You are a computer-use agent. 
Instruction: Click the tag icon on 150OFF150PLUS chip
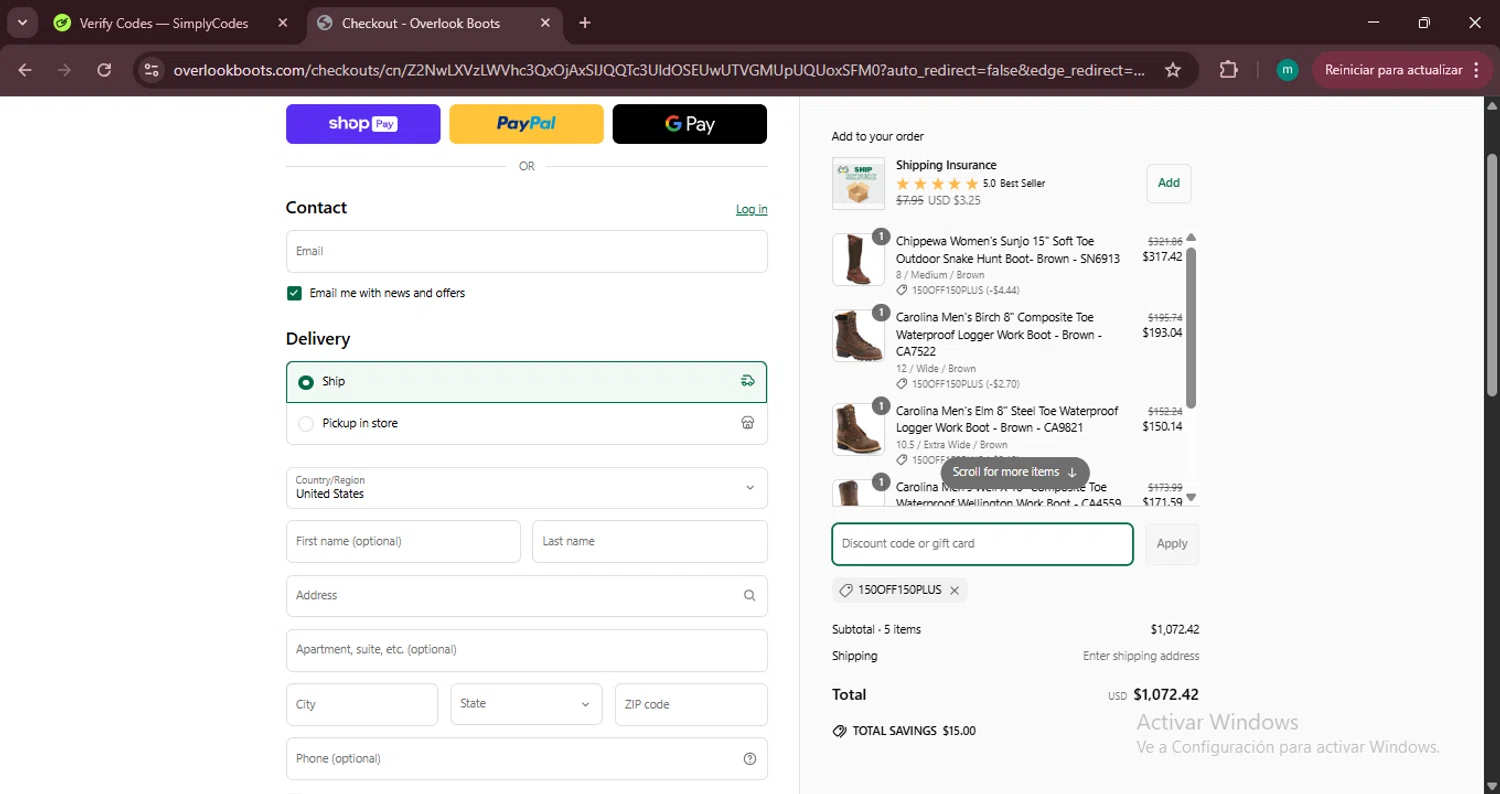(x=846, y=591)
